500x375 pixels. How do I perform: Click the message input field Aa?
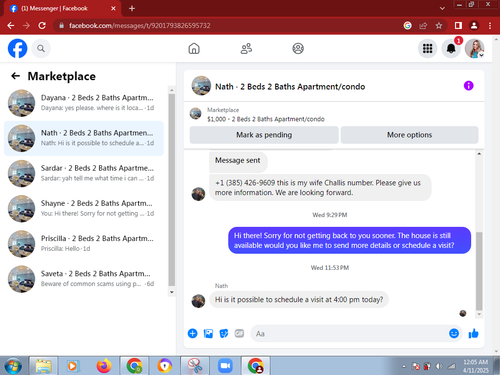tap(348, 333)
